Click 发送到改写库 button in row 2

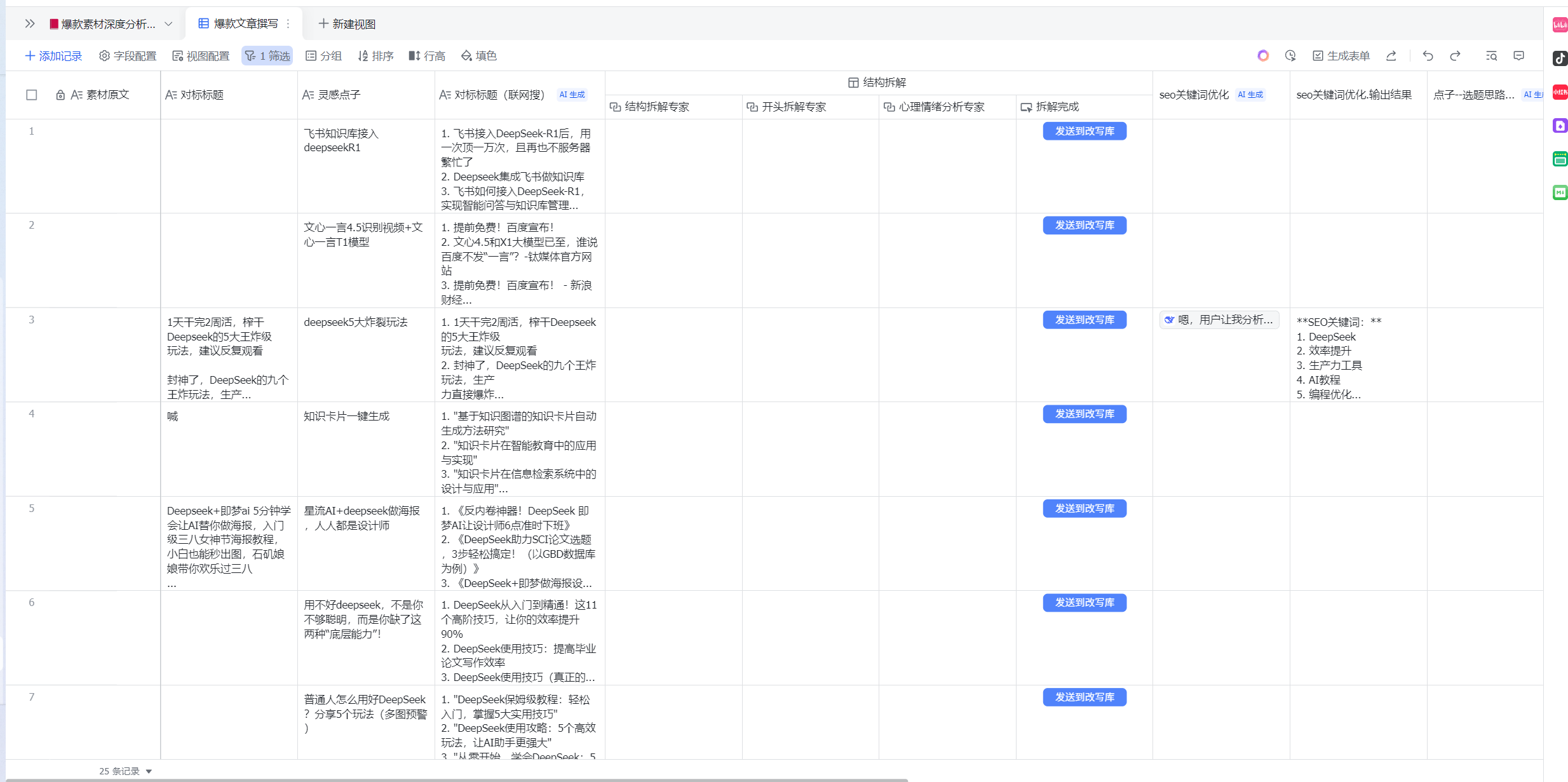pyautogui.click(x=1085, y=225)
